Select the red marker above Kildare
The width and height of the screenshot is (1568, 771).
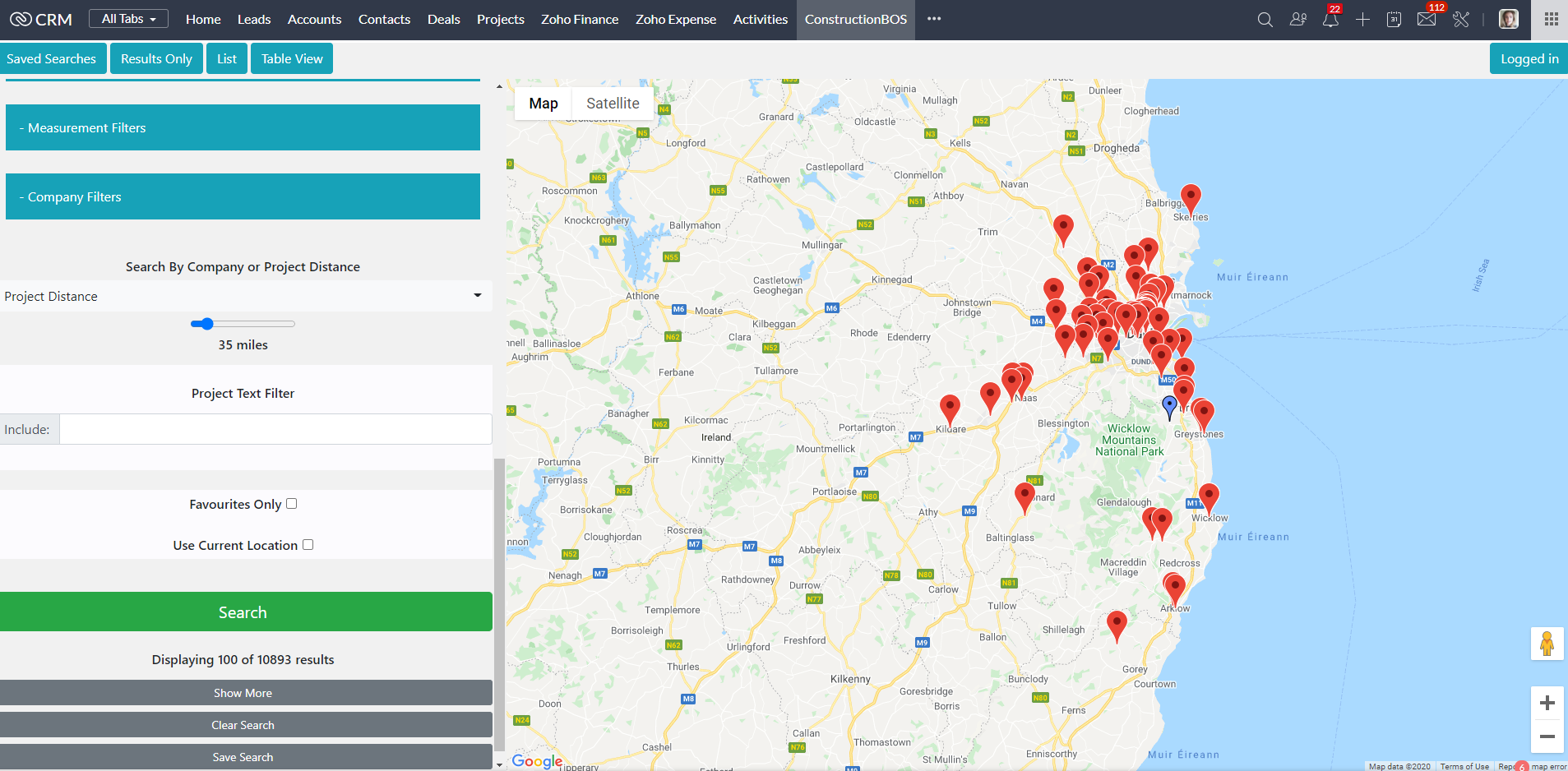point(950,410)
